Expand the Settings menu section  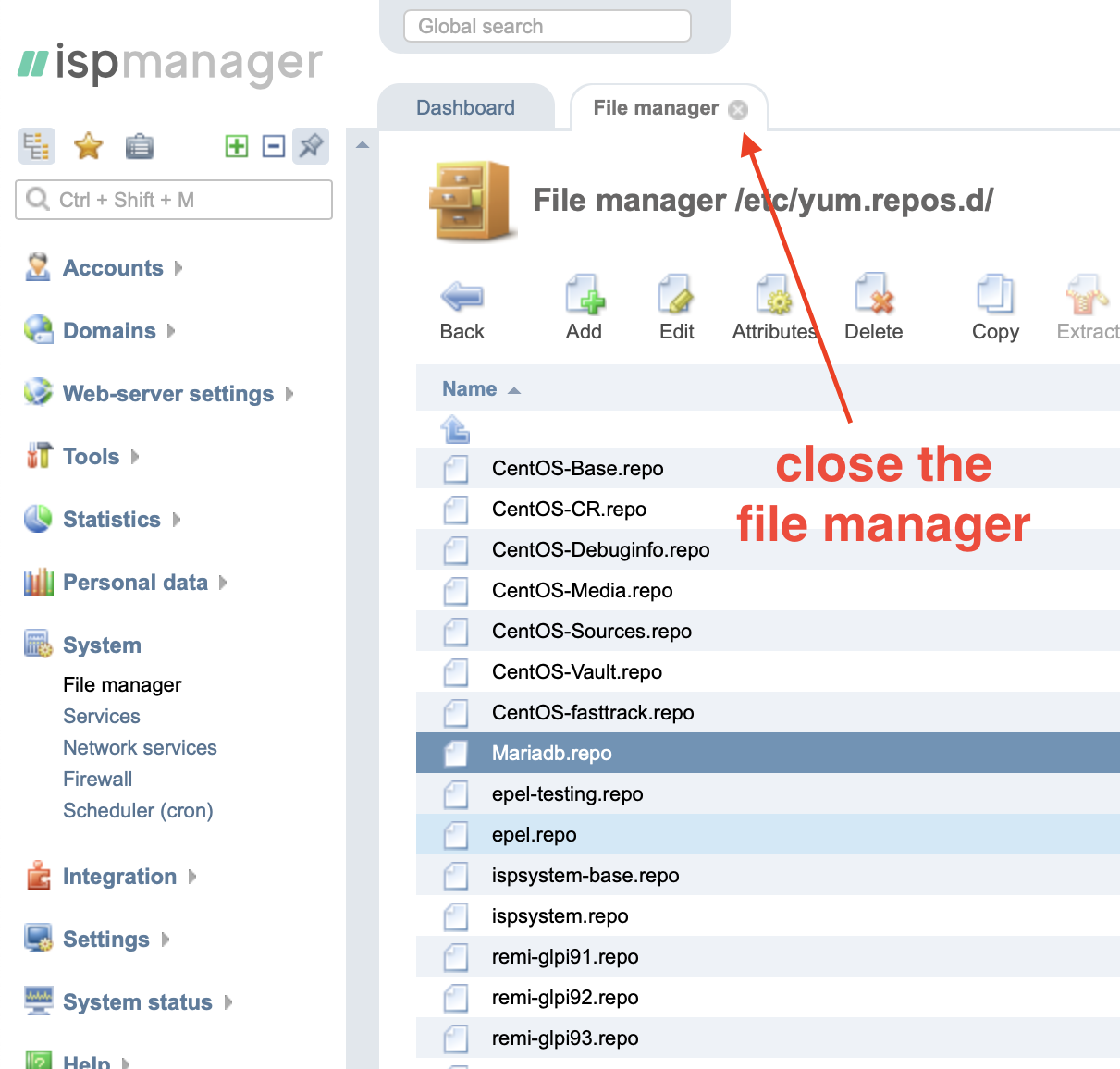tap(166, 940)
